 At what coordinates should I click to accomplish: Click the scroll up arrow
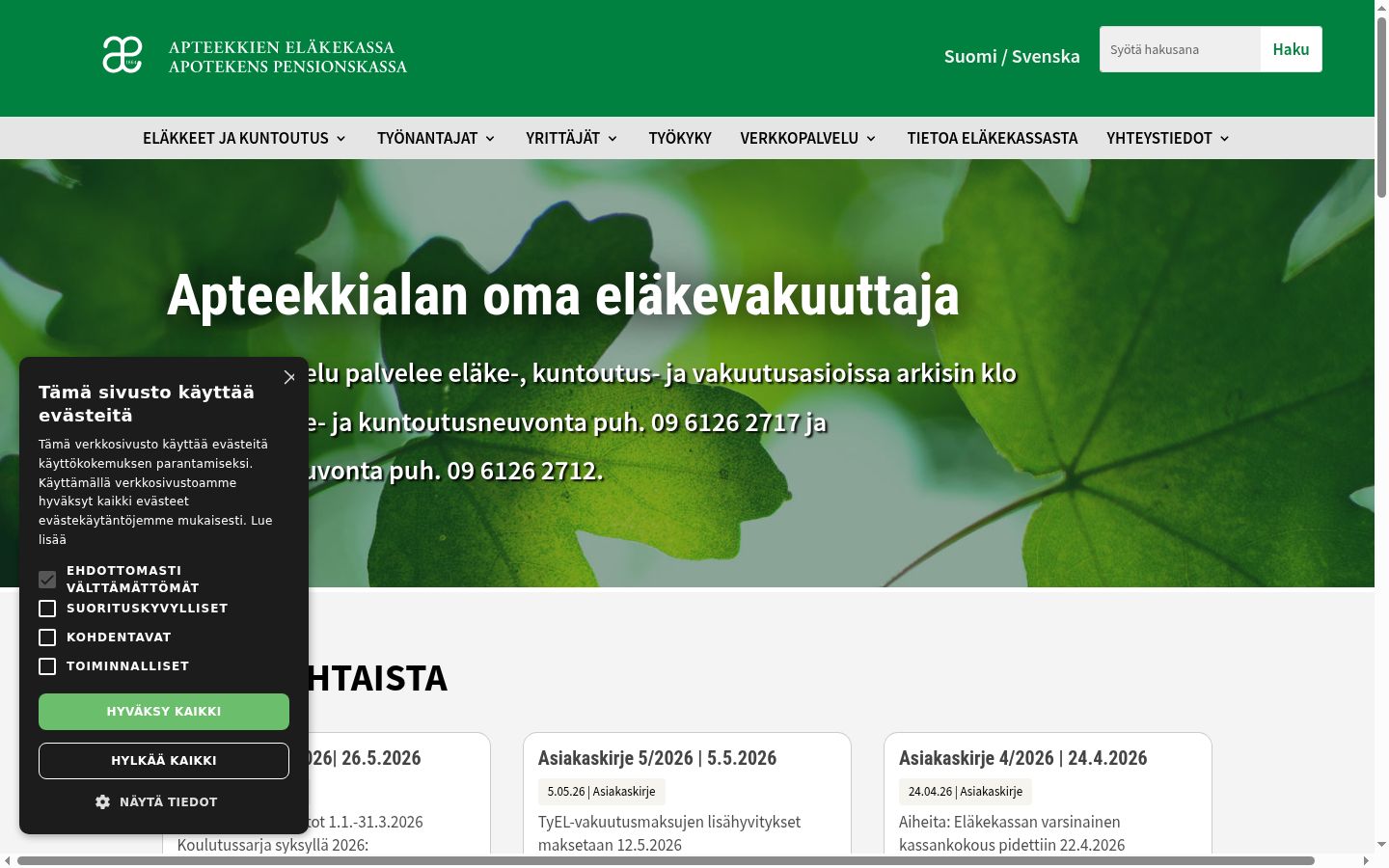[1381, 8]
